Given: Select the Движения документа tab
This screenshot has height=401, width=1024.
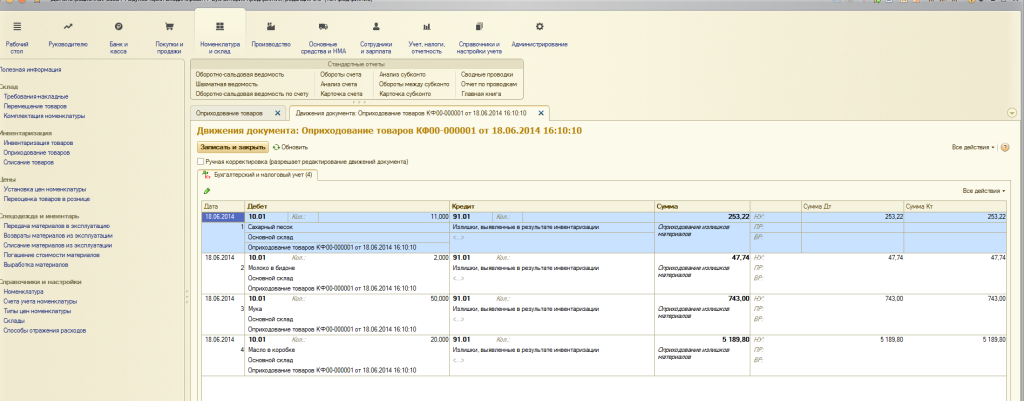Looking at the screenshot, I should tap(411, 113).
